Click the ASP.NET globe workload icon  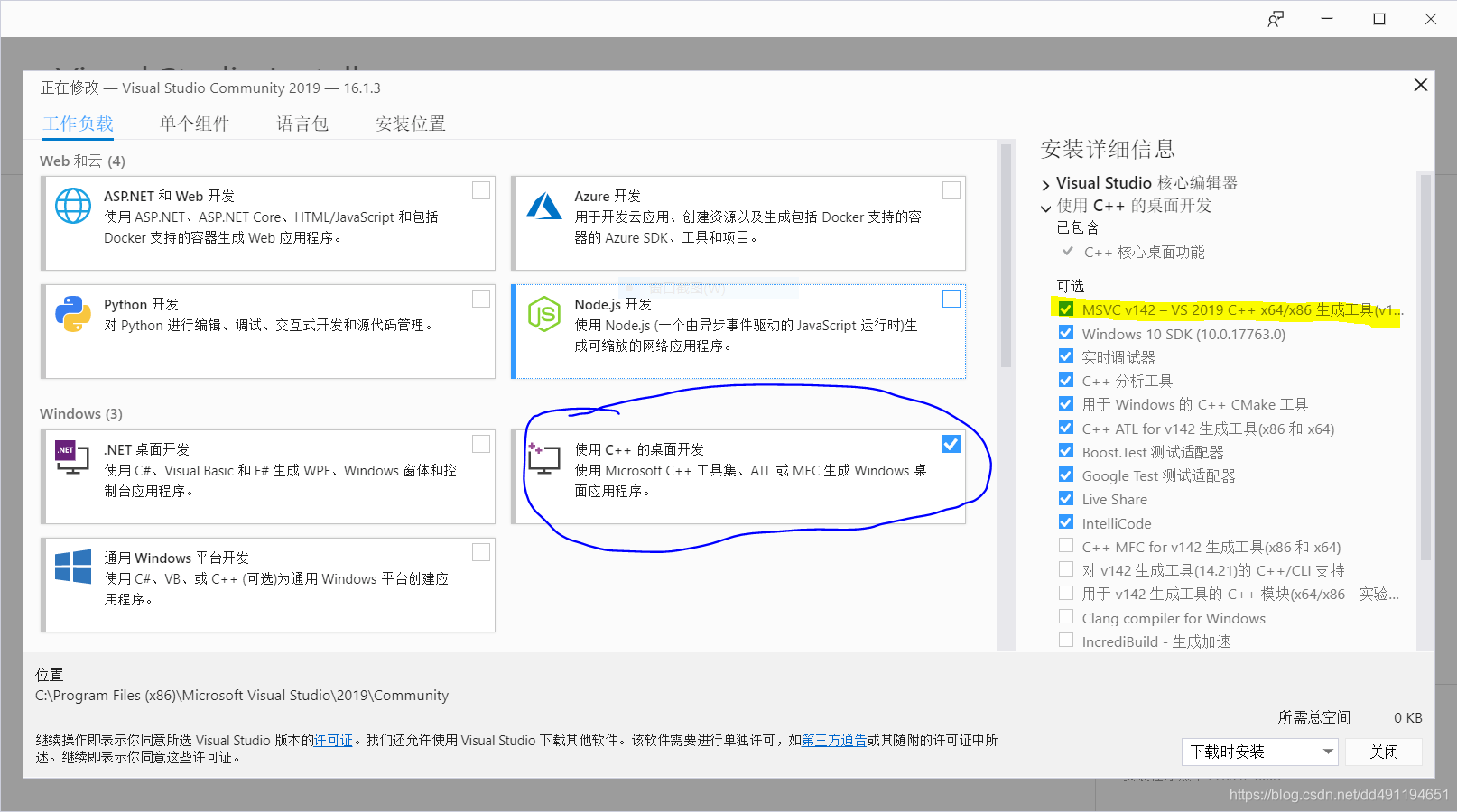click(x=73, y=206)
